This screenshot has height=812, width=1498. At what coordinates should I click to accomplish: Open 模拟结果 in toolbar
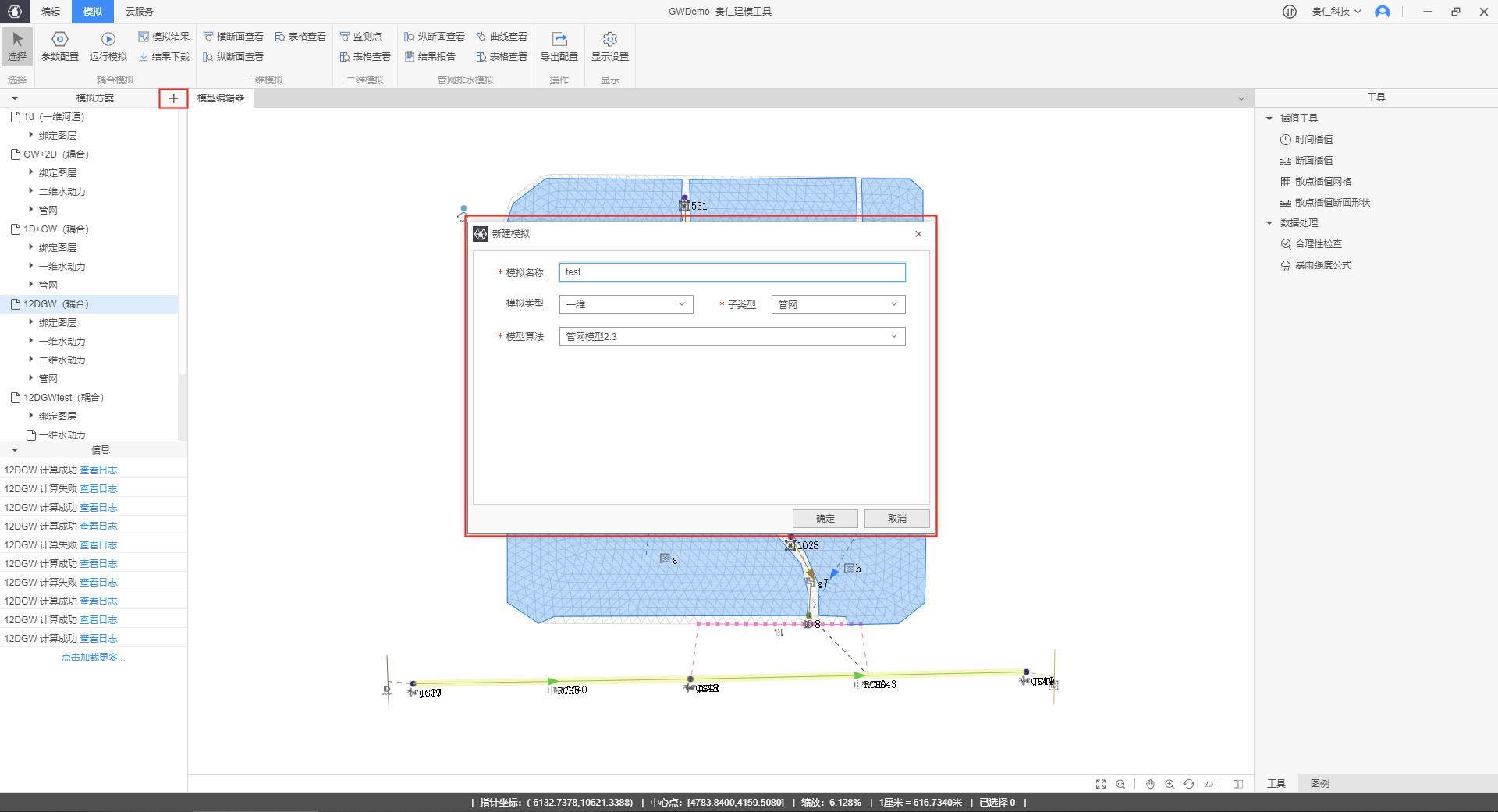click(x=164, y=37)
